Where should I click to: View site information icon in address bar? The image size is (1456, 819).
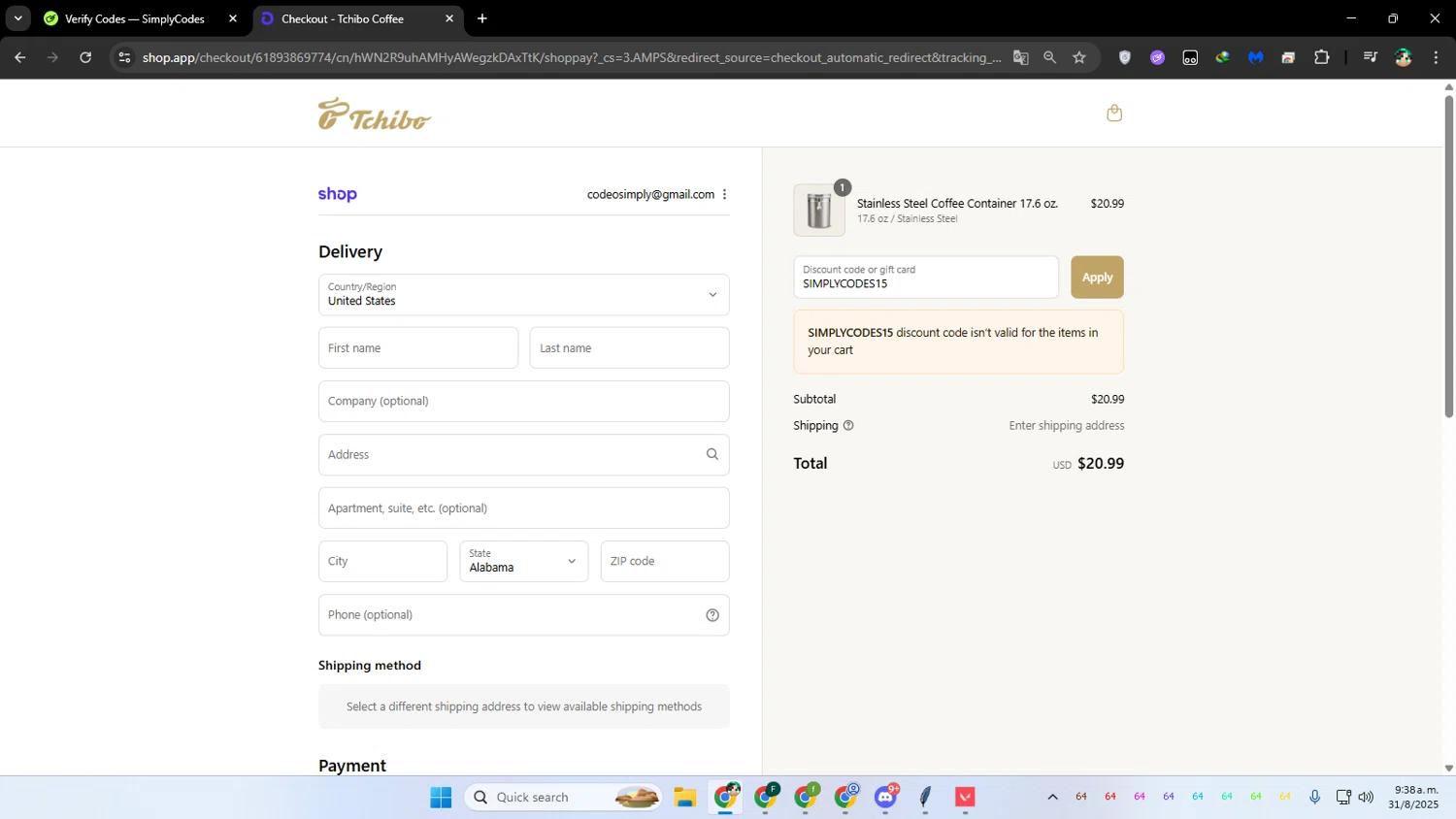[124, 57]
